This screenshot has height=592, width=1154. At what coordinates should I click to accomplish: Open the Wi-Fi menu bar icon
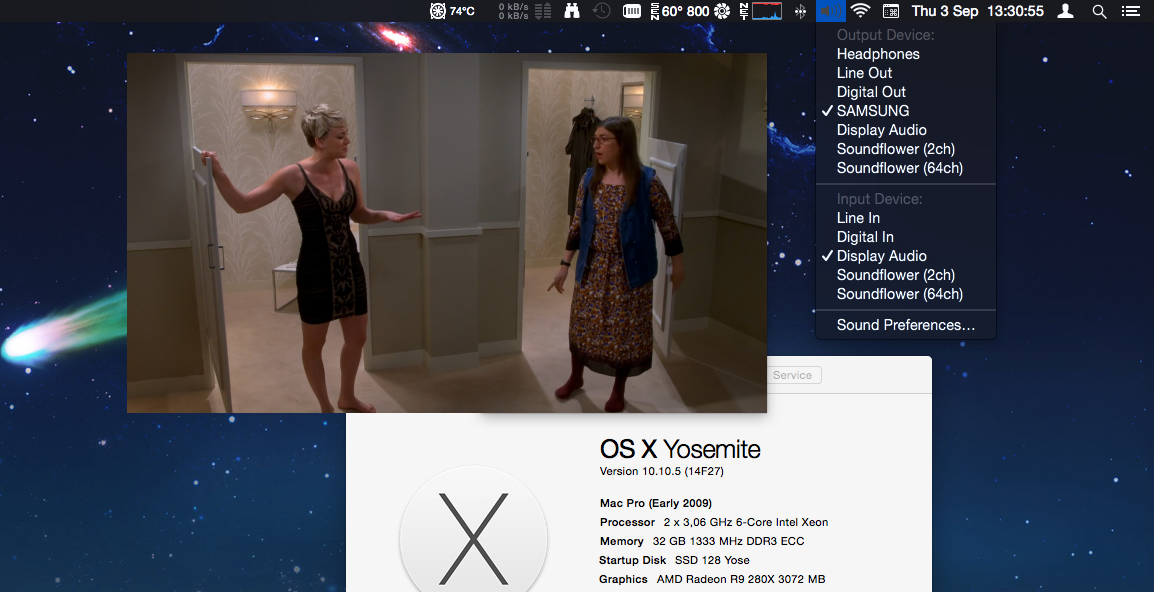pyautogui.click(x=860, y=11)
